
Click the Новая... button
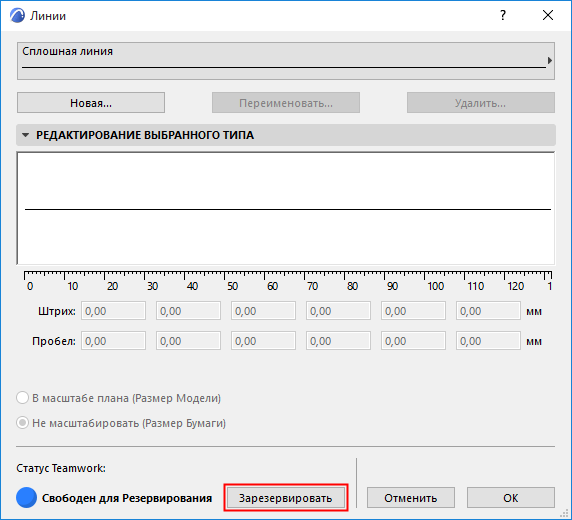pos(91,103)
